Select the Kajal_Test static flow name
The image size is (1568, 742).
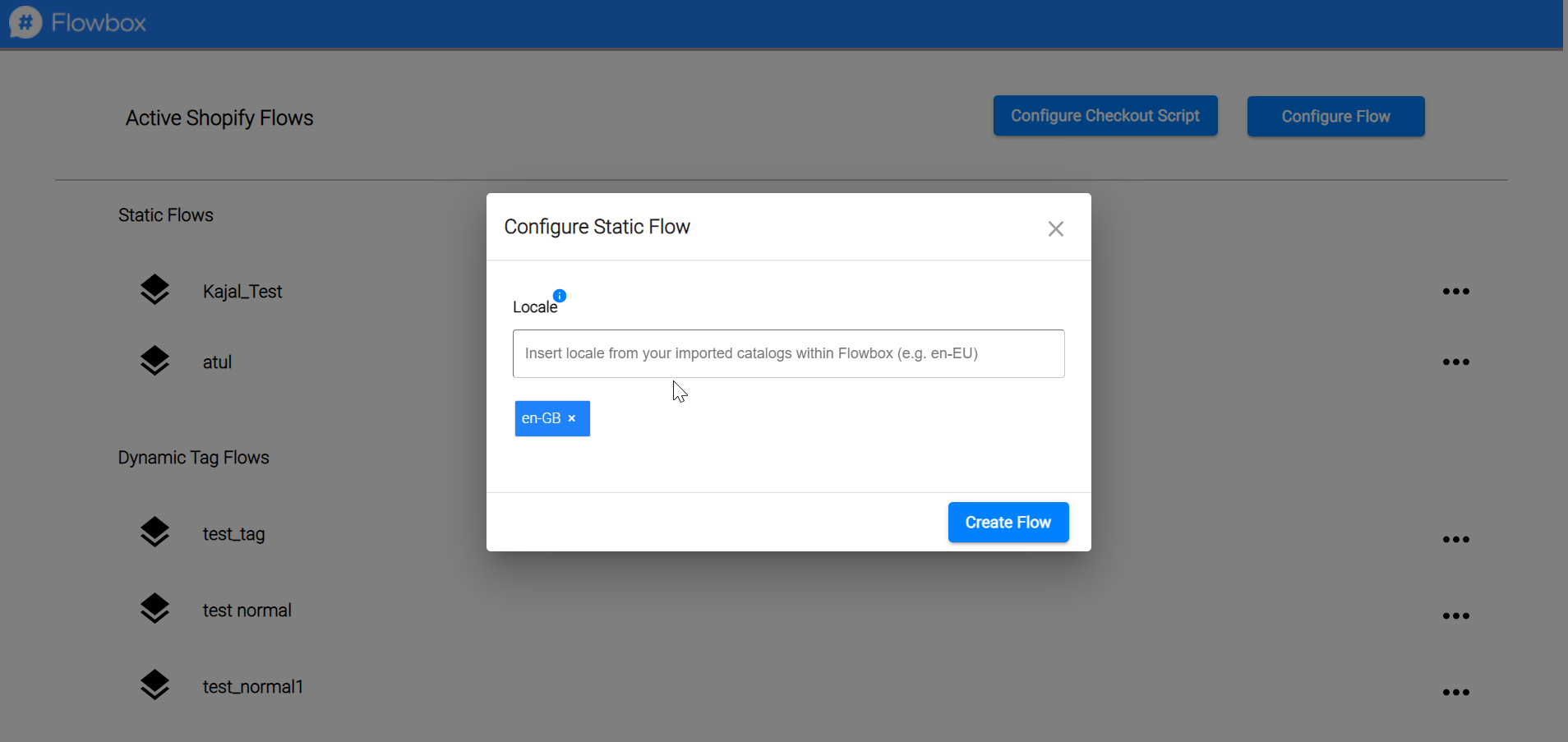(x=242, y=292)
